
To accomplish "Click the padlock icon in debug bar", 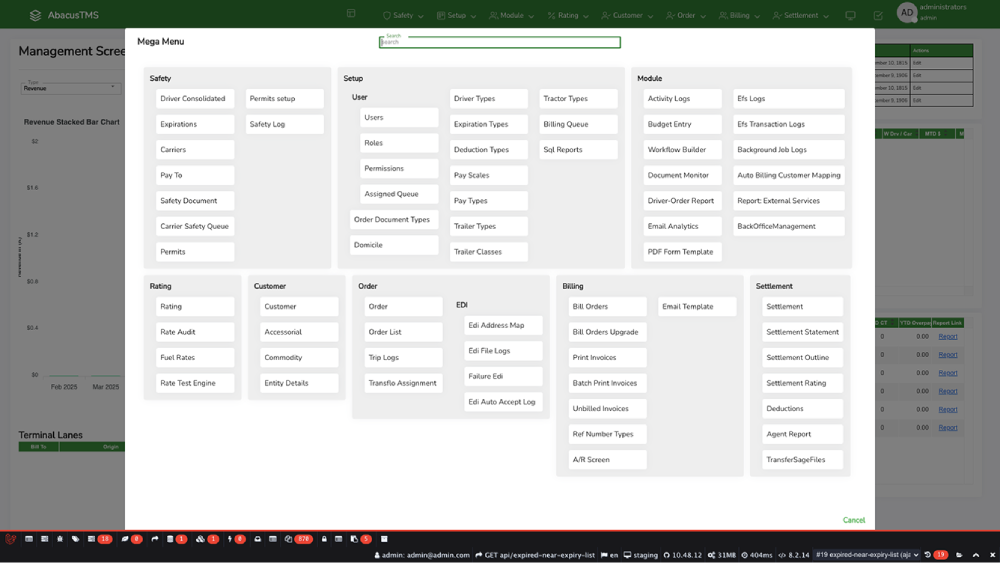I will 324,539.
